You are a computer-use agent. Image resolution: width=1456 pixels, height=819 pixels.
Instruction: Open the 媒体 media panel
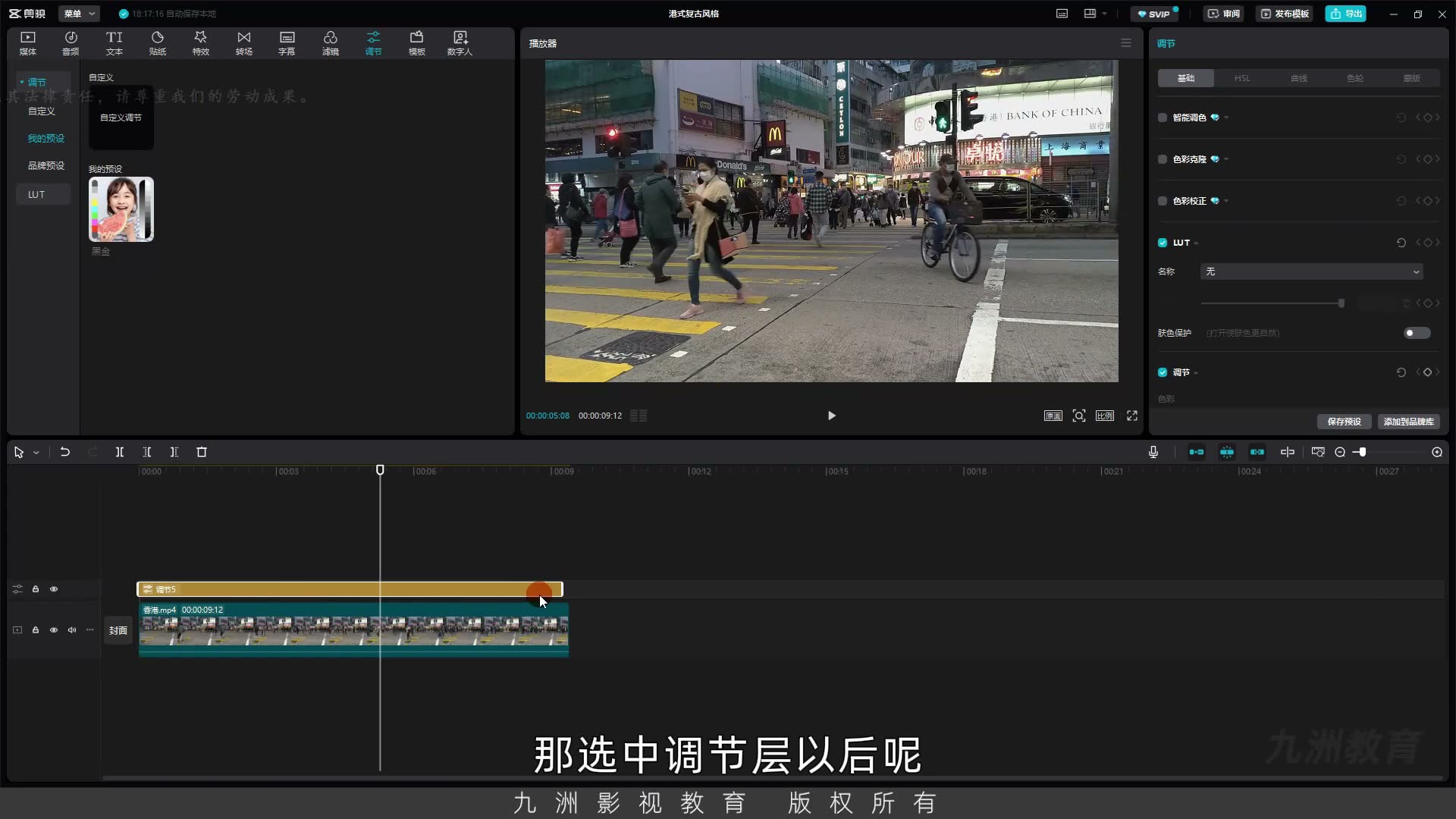(x=28, y=43)
